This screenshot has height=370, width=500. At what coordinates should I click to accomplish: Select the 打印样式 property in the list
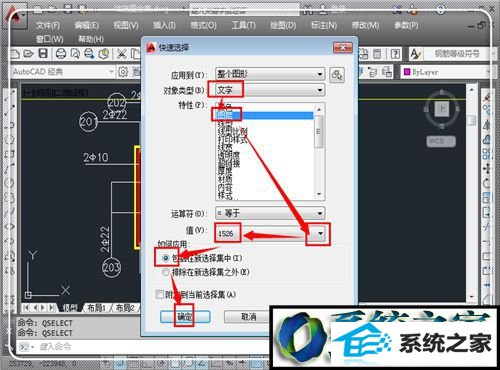click(x=233, y=139)
